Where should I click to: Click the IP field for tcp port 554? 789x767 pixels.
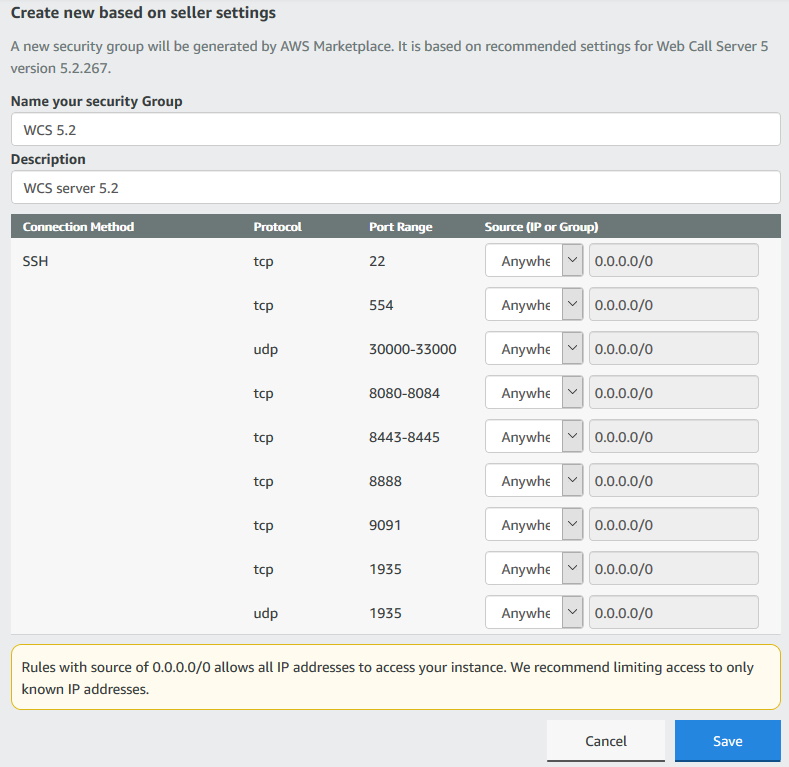[x=673, y=305]
